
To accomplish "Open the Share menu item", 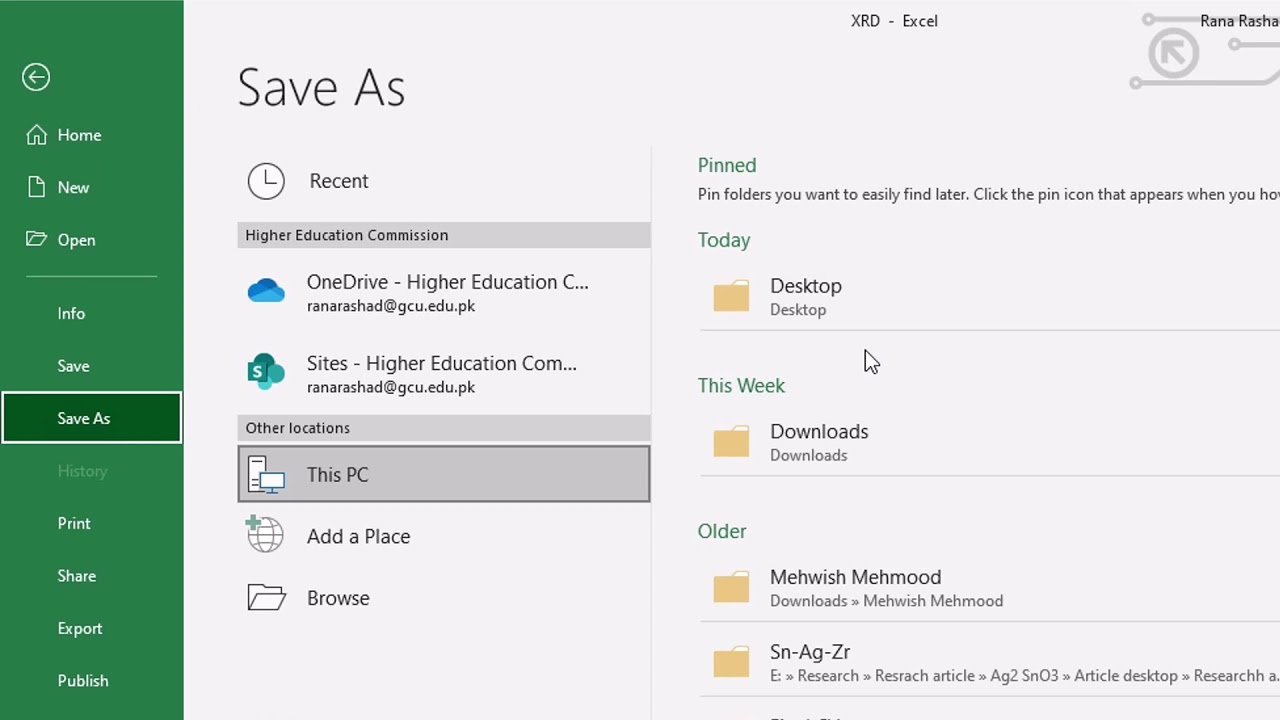I will (77, 576).
